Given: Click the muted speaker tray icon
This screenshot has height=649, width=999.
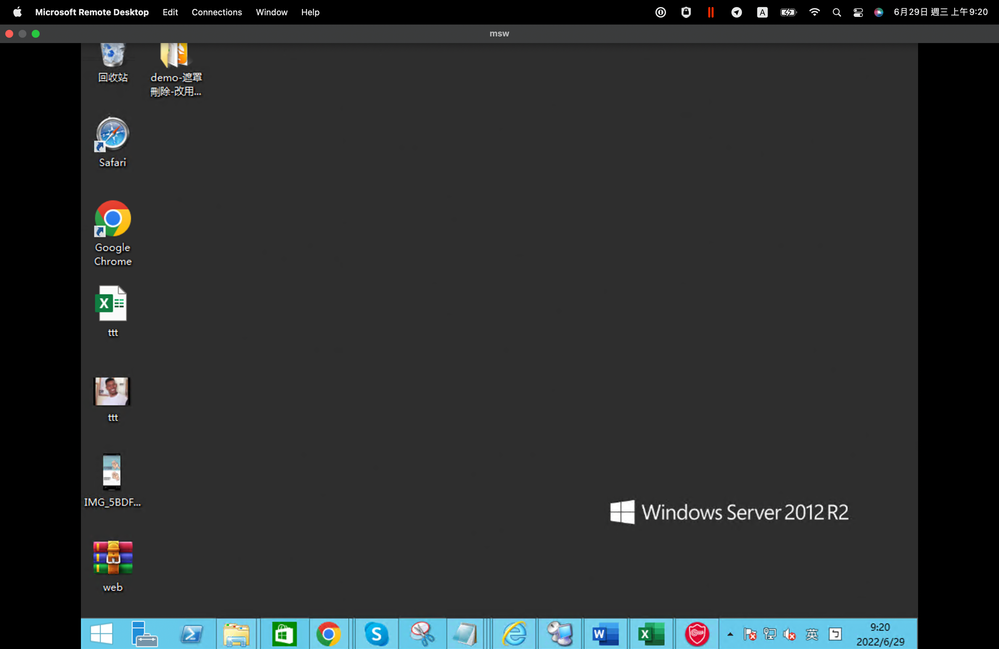Looking at the screenshot, I should [x=789, y=634].
